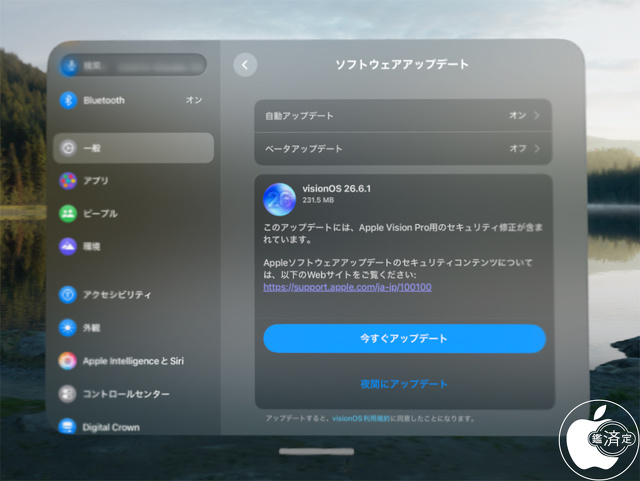Click the ベータアップデート label
This screenshot has width=640, height=481.
[x=304, y=149]
